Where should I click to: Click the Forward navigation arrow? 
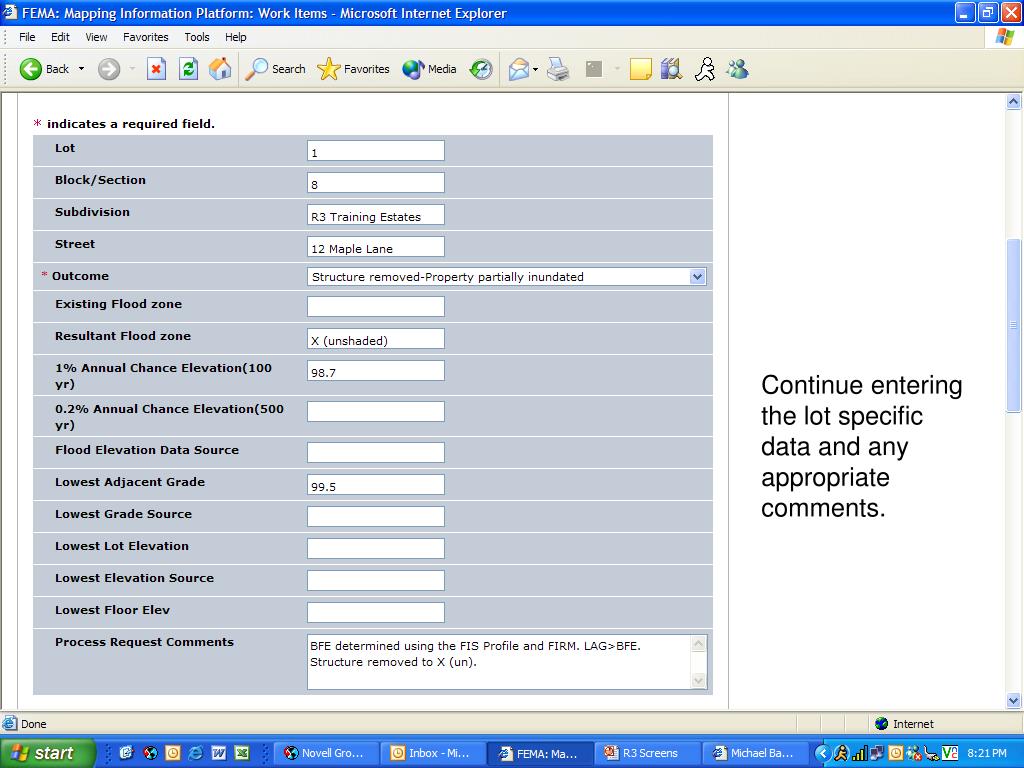(x=109, y=69)
